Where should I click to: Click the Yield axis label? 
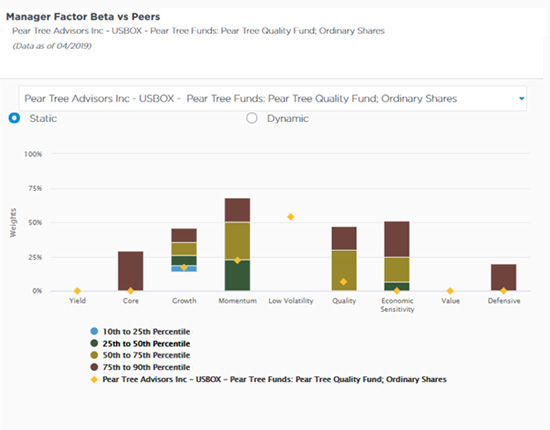coord(77,301)
